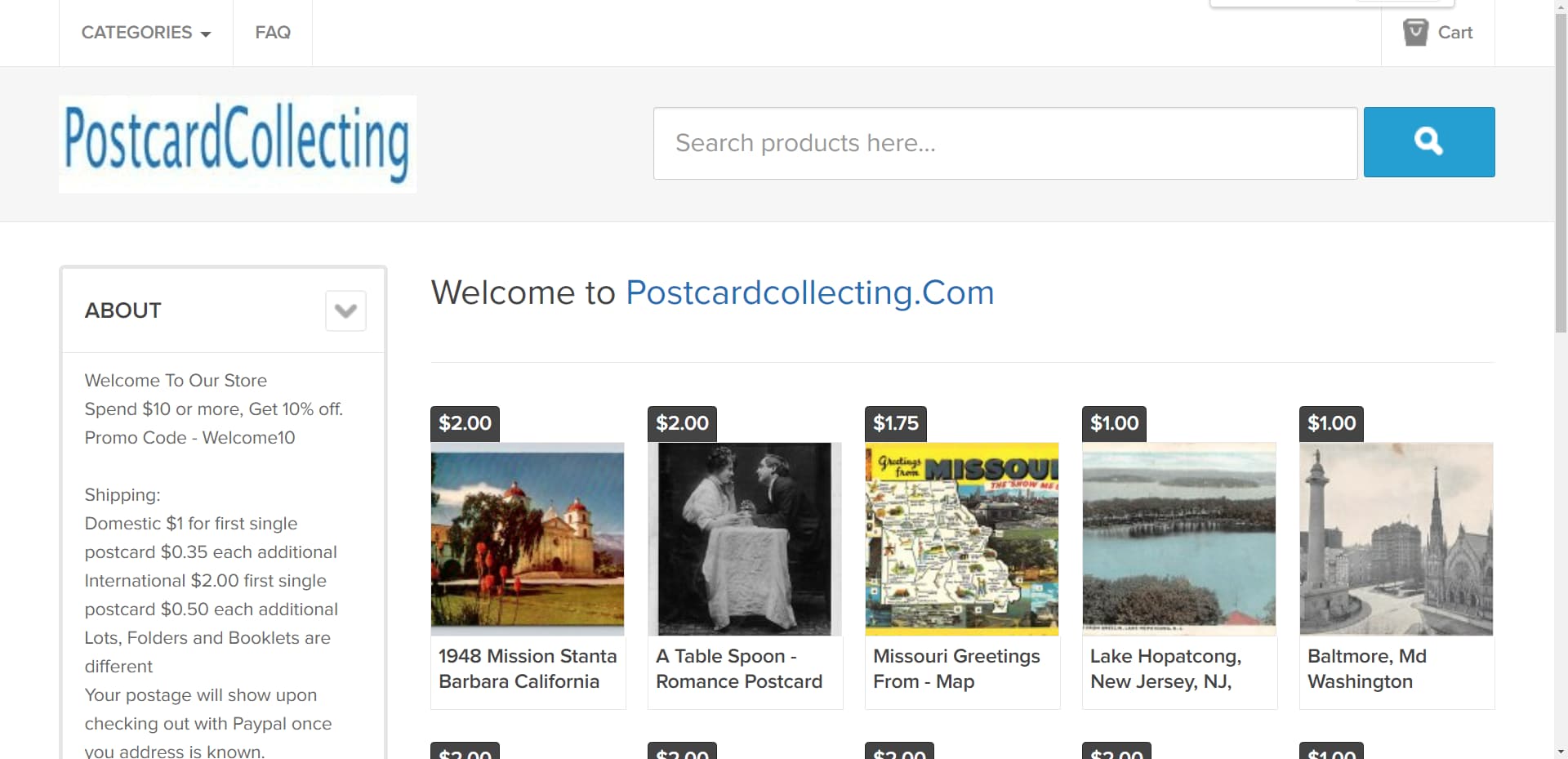
Task: Select the Lake Hopatcong postcard image
Action: [x=1179, y=539]
